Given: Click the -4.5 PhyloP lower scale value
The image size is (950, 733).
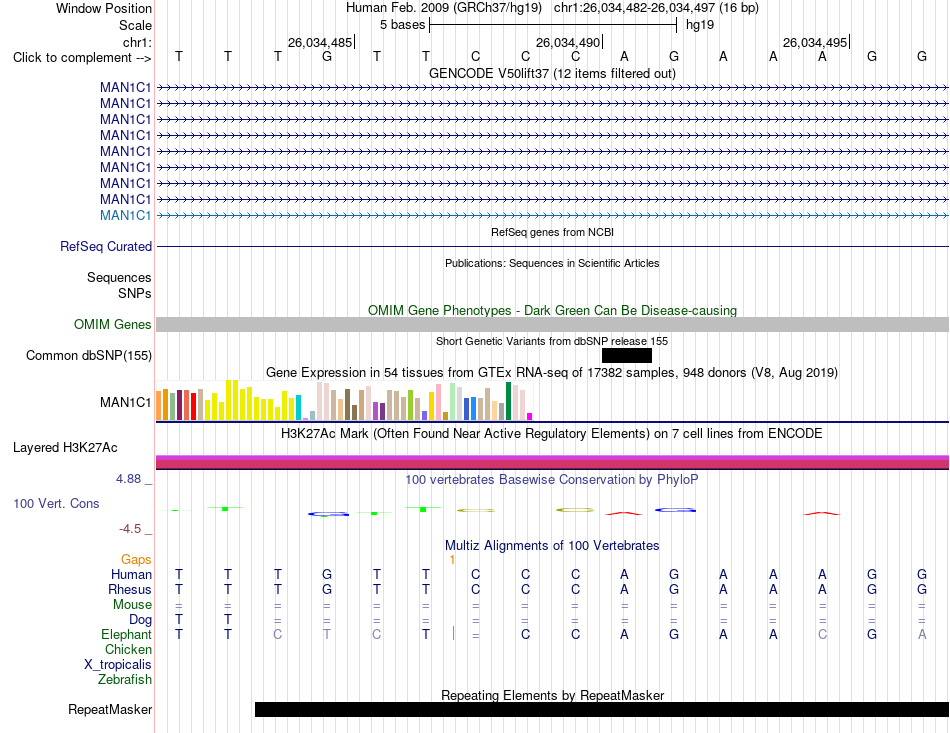Looking at the screenshot, I should coord(130,529).
